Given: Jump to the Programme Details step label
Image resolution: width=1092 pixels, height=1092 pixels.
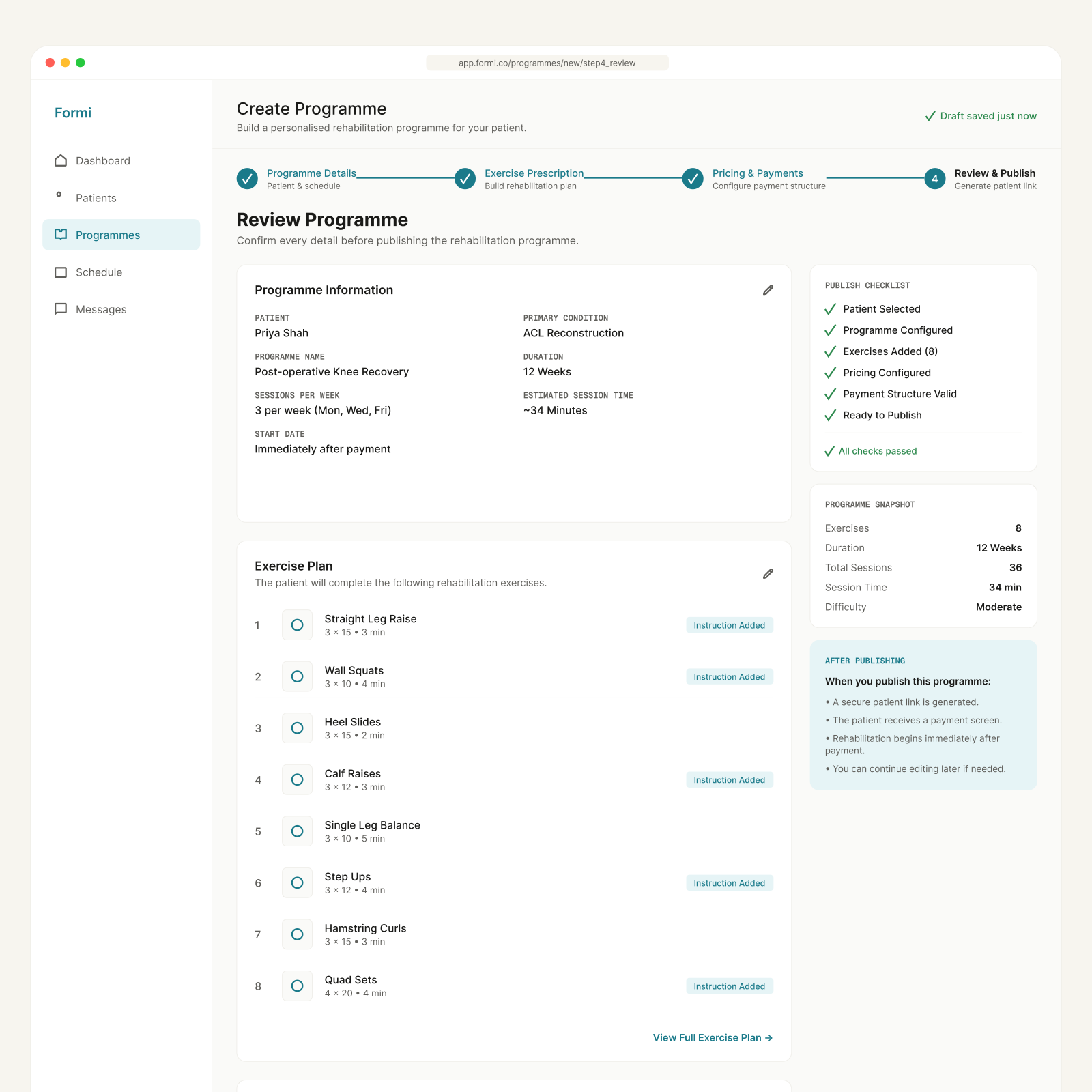Looking at the screenshot, I should 311,173.
